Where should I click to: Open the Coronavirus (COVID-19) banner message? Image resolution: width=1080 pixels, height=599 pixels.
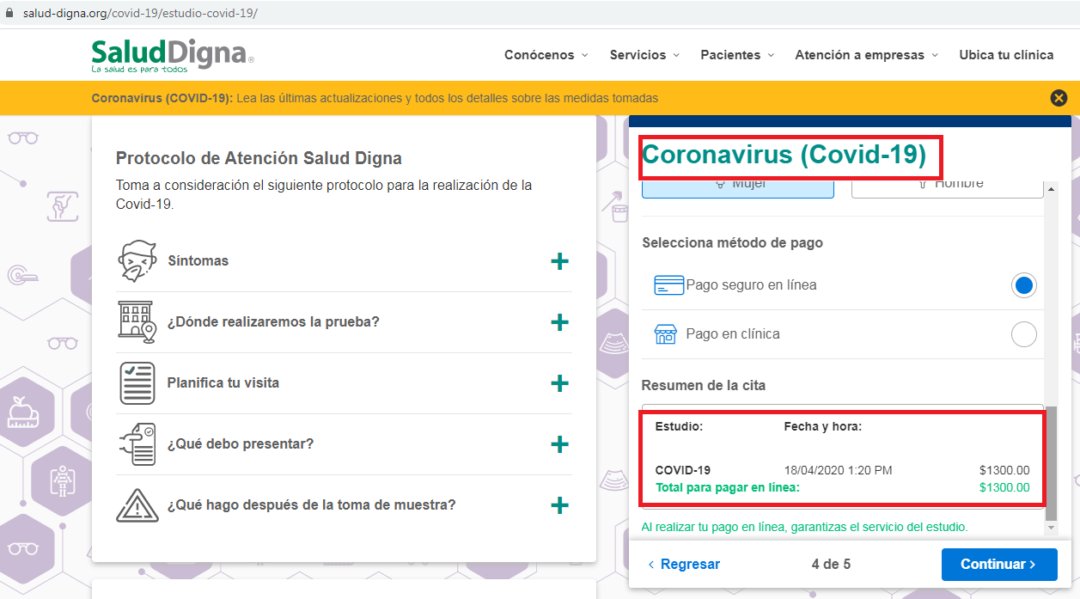pyautogui.click(x=375, y=98)
